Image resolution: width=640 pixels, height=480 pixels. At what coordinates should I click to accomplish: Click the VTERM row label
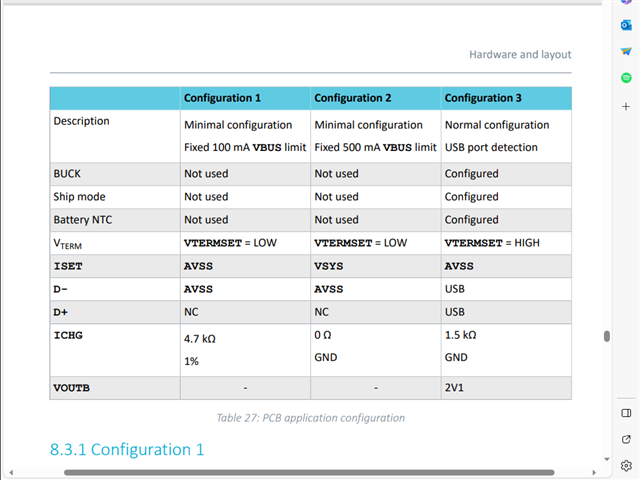tap(68, 244)
